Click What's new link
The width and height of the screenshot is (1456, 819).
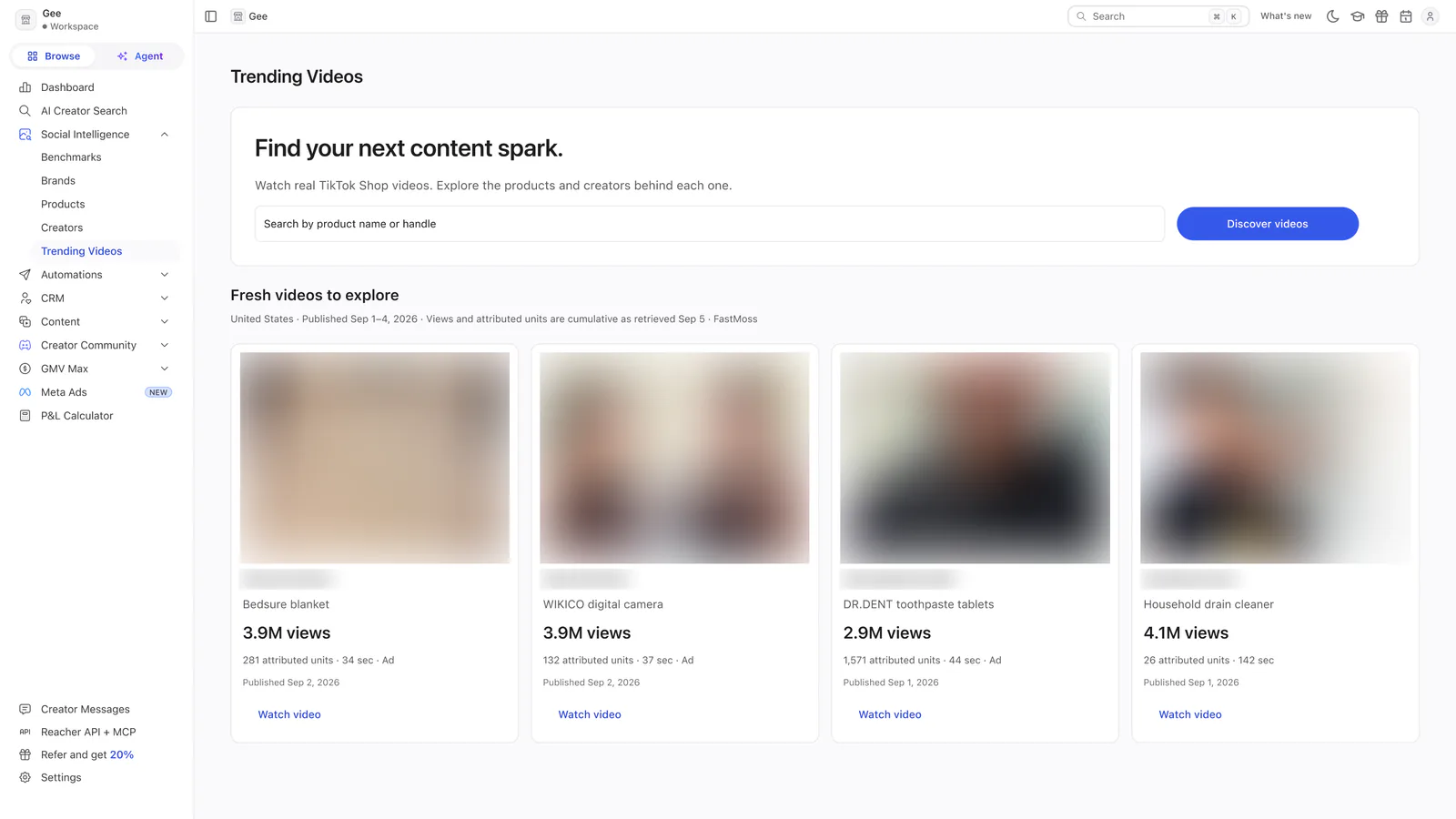(x=1286, y=16)
